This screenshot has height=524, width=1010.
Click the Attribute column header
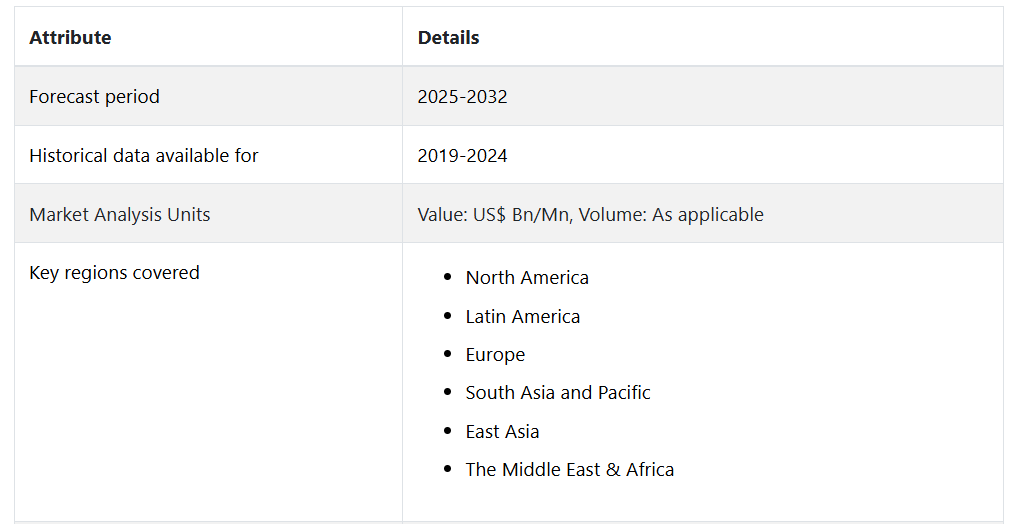70,38
